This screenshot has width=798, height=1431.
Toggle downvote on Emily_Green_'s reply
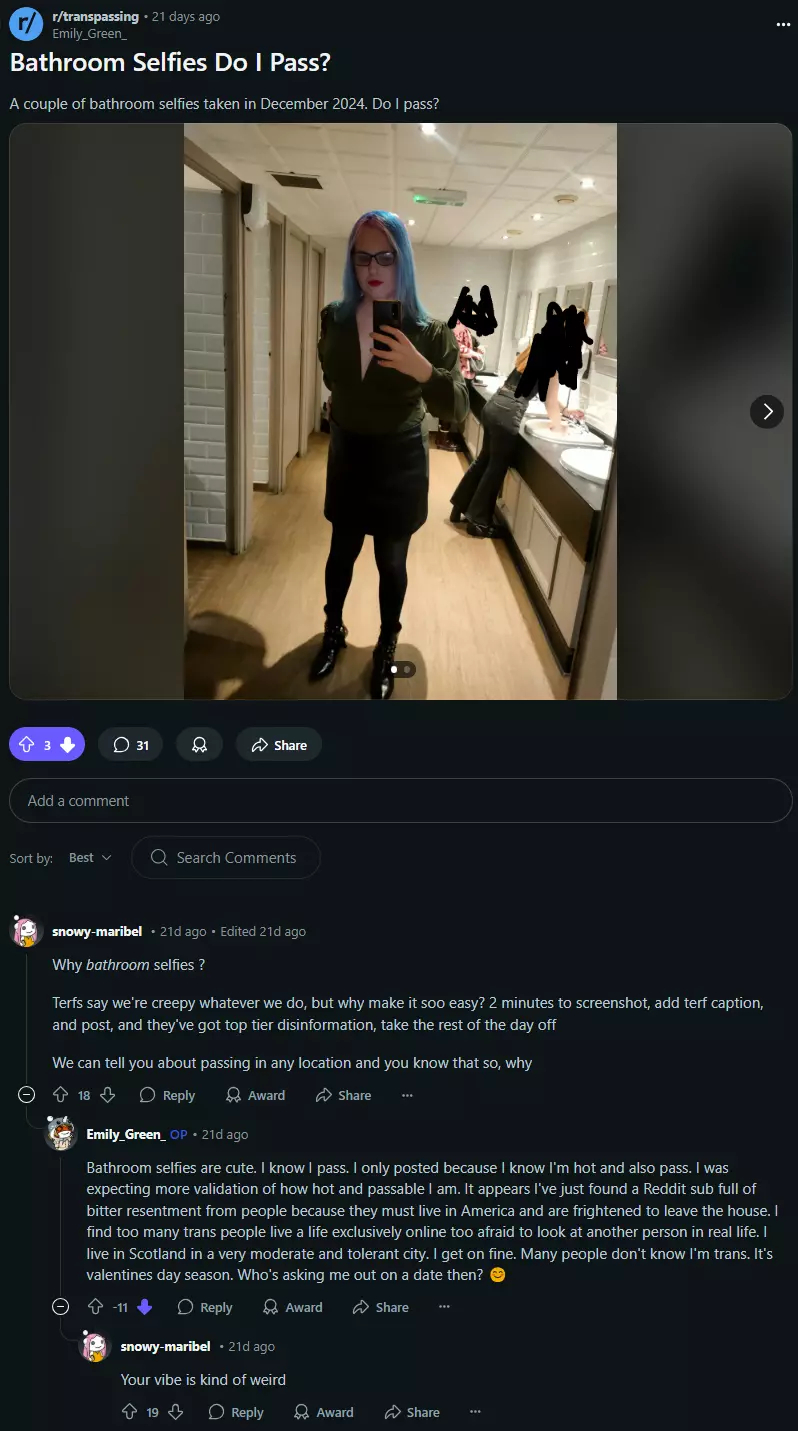tap(144, 1307)
